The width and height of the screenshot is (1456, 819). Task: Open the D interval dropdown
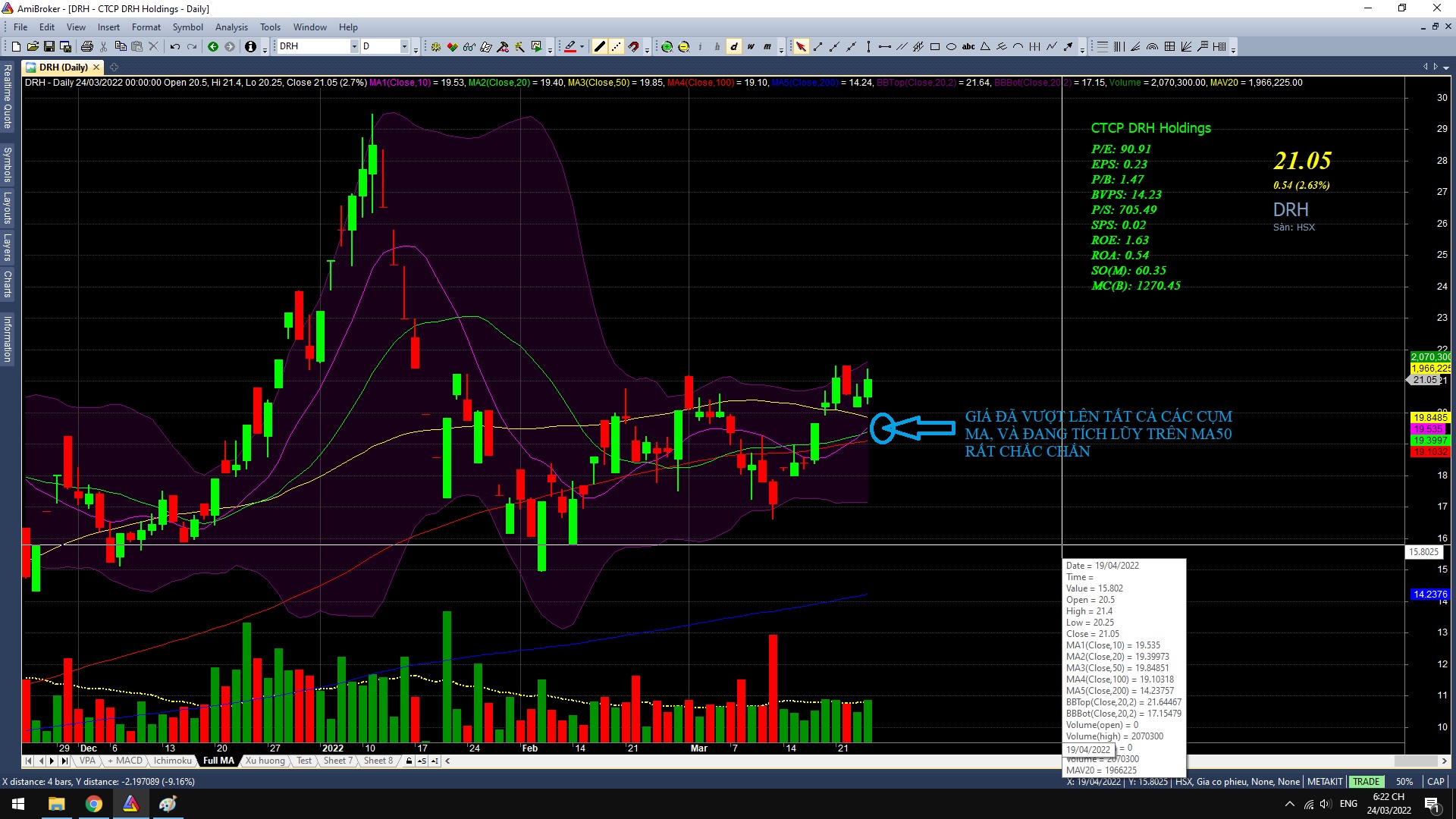click(x=404, y=47)
